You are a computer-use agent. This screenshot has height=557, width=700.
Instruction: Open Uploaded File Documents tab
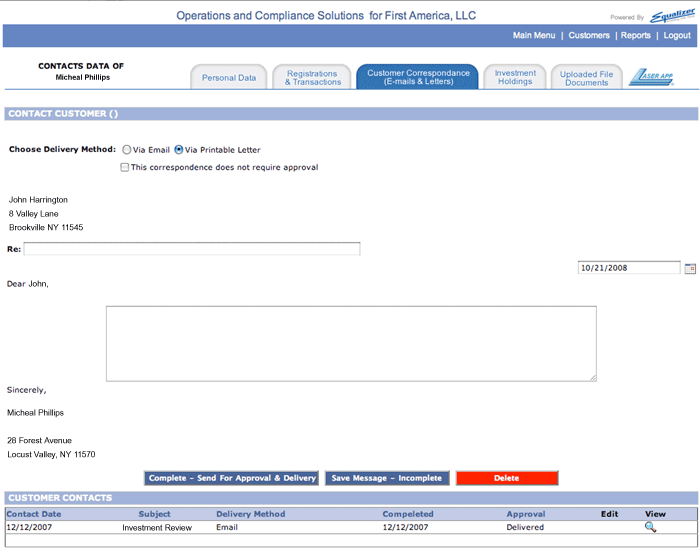coord(586,78)
